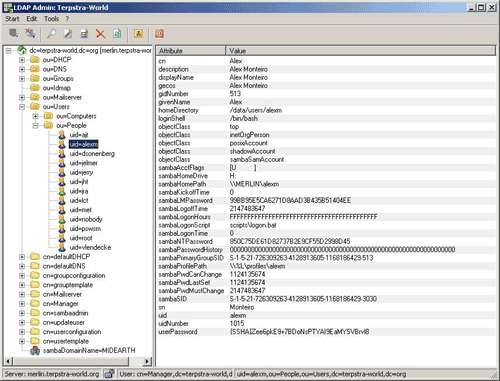
Task: Click the tree's horizontal scrollbar left arrow
Action: point(8,361)
